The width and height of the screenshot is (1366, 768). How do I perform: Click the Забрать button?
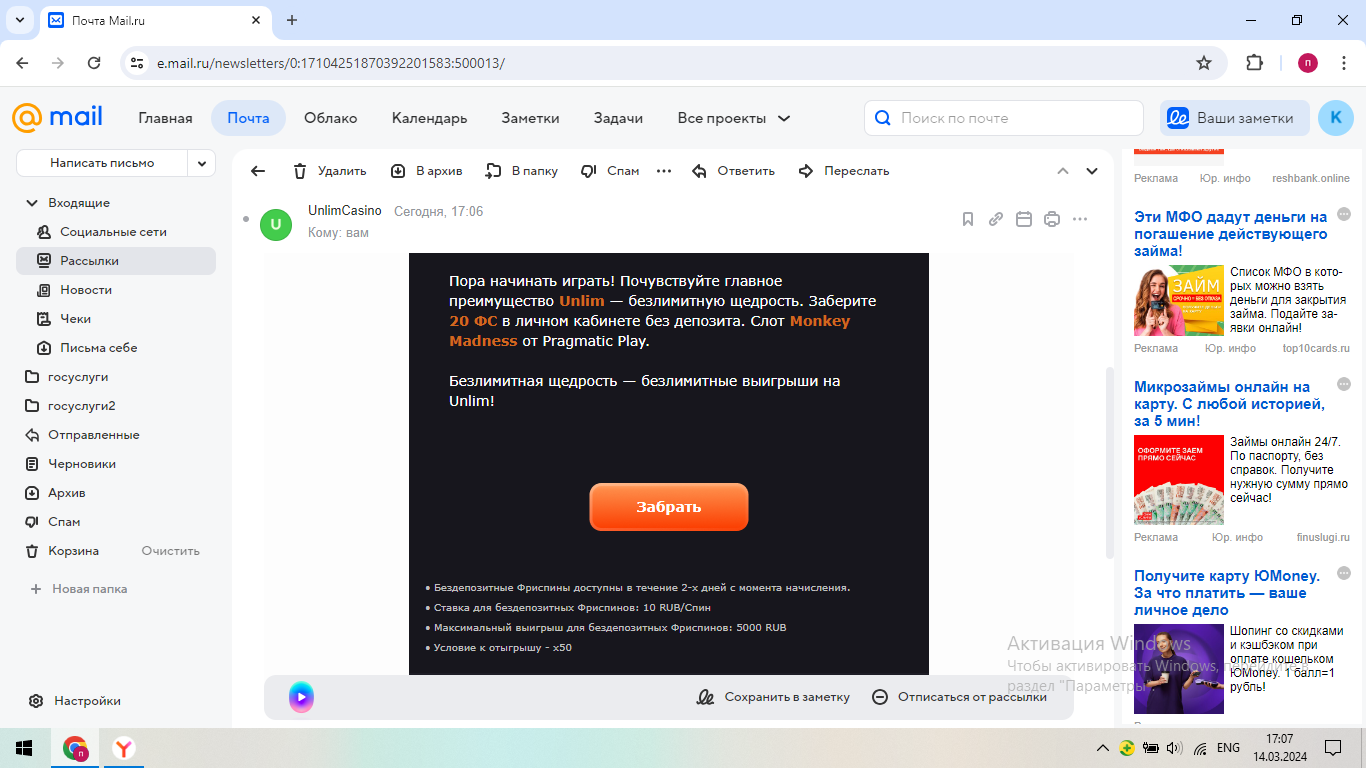[x=669, y=507]
